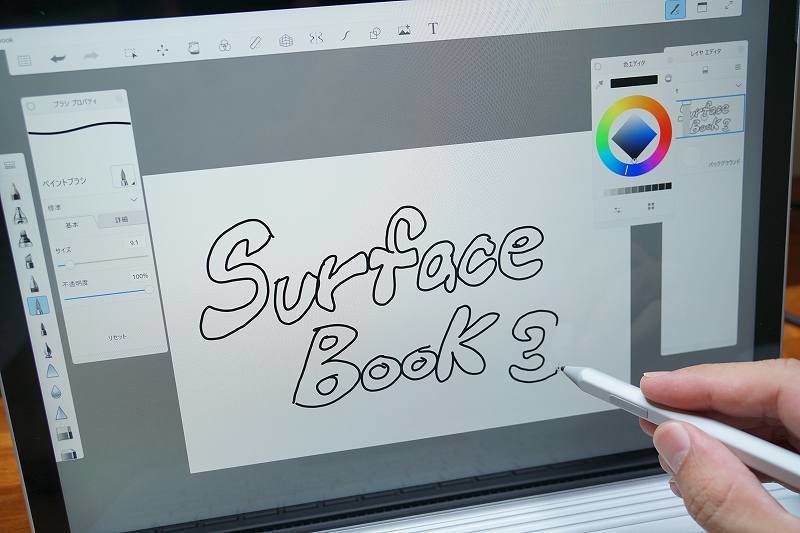This screenshot has width=800, height=533.
Task: Click the current black color swatch bar
Action: (634, 81)
